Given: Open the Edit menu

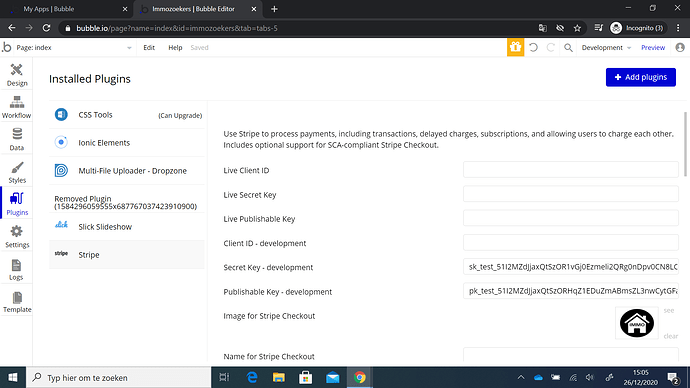Looking at the screenshot, I should (149, 48).
